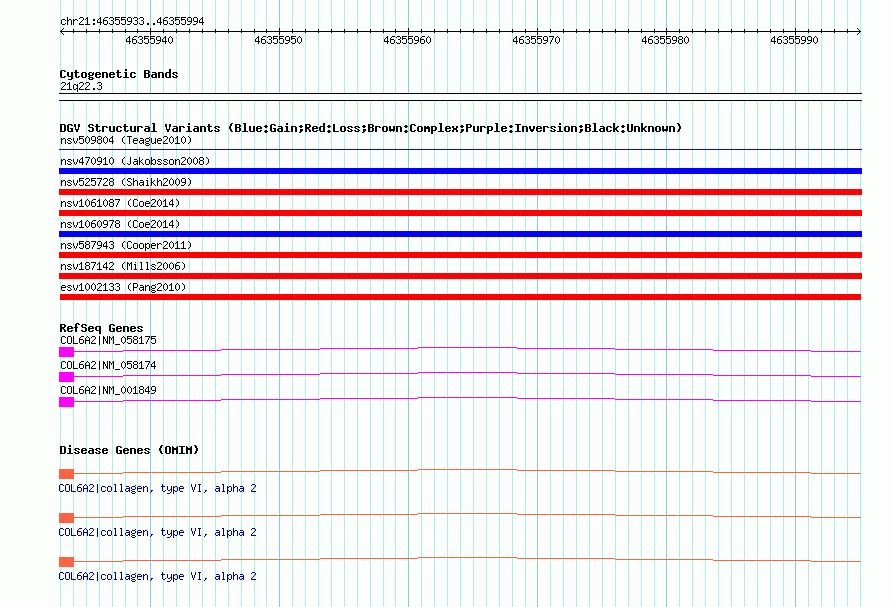Screen dimensions: 890x607
Task: Click variant label nsv587943 (Cooper2011)
Action: click(x=126, y=245)
